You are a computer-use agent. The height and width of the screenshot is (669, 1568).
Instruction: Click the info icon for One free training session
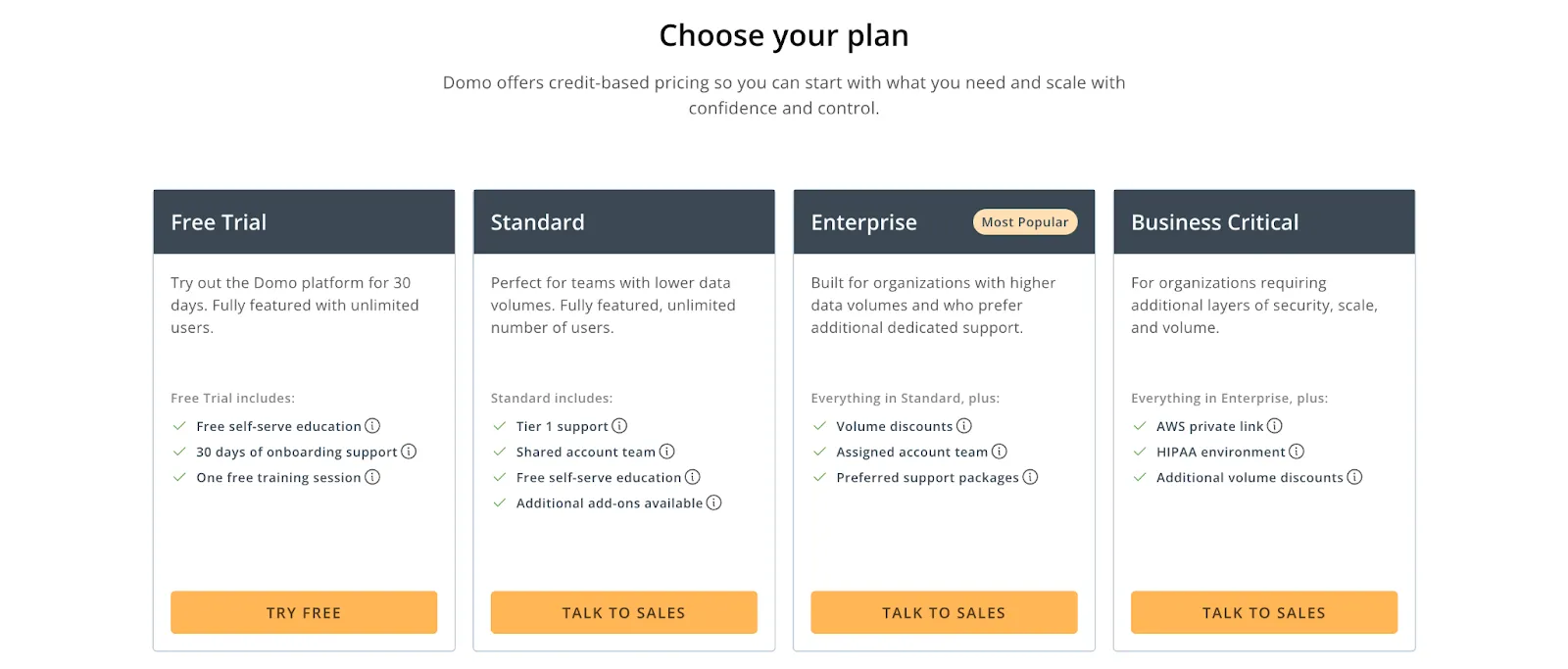[371, 477]
